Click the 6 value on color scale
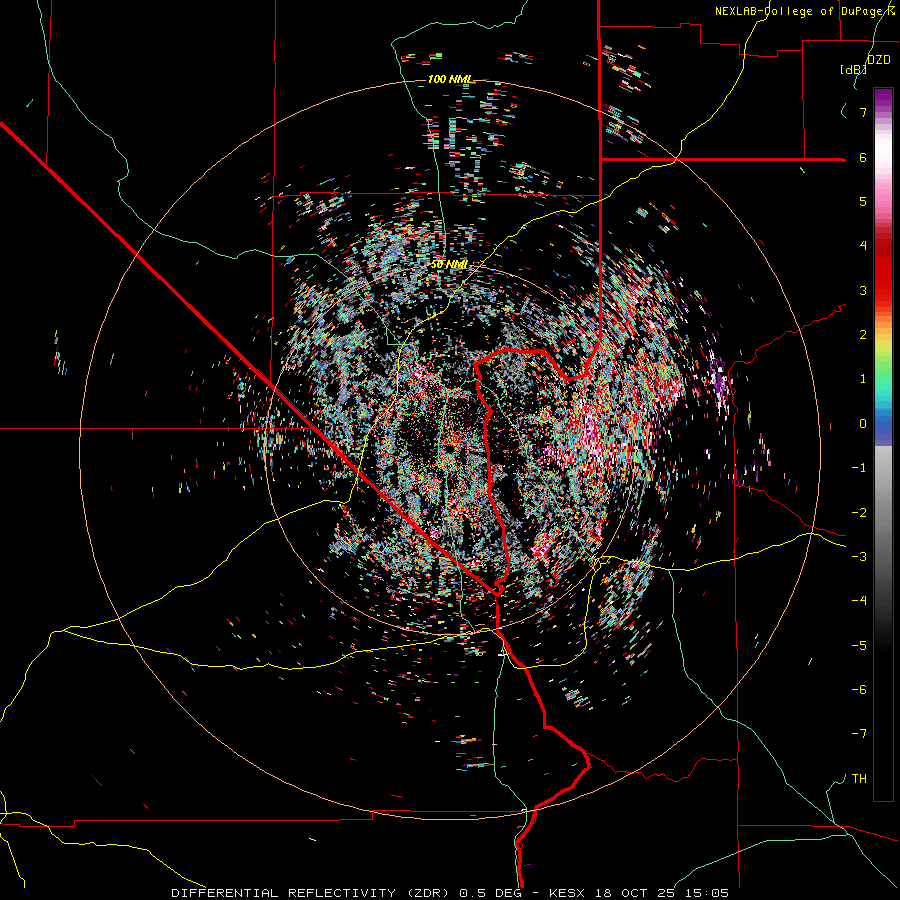This screenshot has width=900, height=900. click(863, 157)
